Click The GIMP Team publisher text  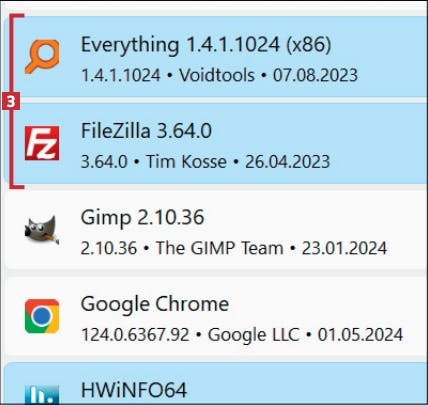coord(219,248)
